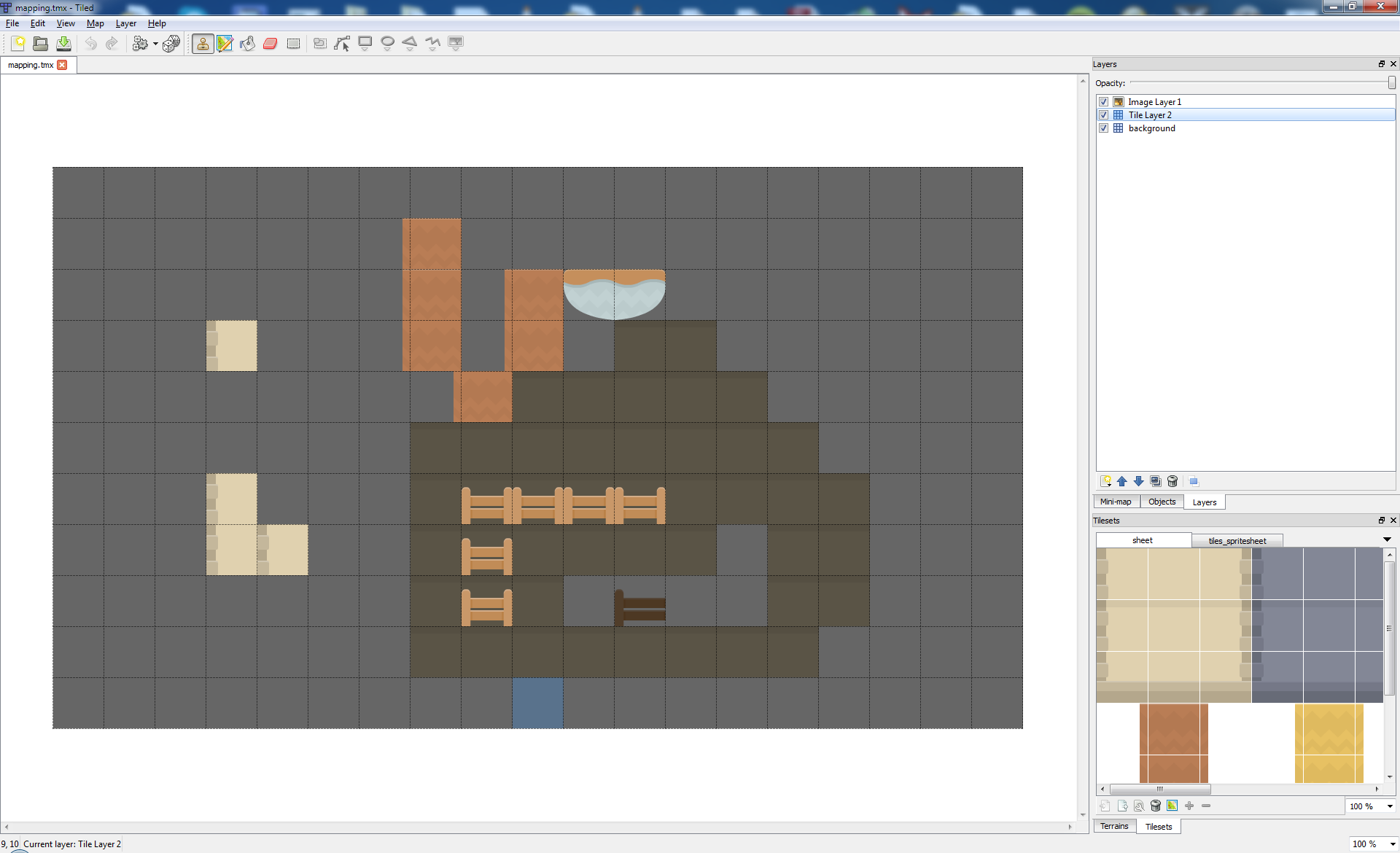Duplicate the selected layer
1400x853 pixels.
click(x=1156, y=481)
